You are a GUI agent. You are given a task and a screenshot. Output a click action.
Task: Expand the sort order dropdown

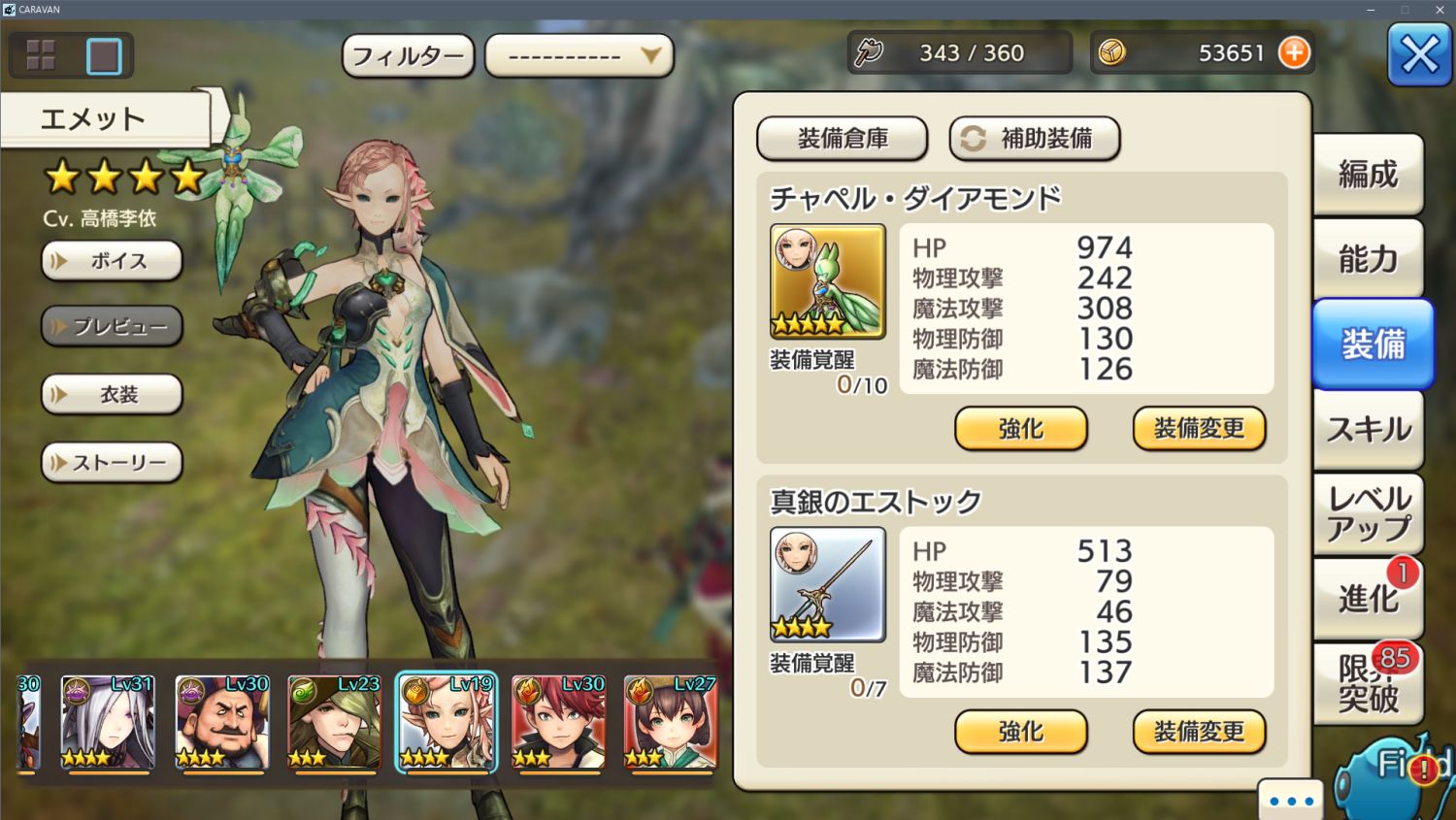coord(579,55)
